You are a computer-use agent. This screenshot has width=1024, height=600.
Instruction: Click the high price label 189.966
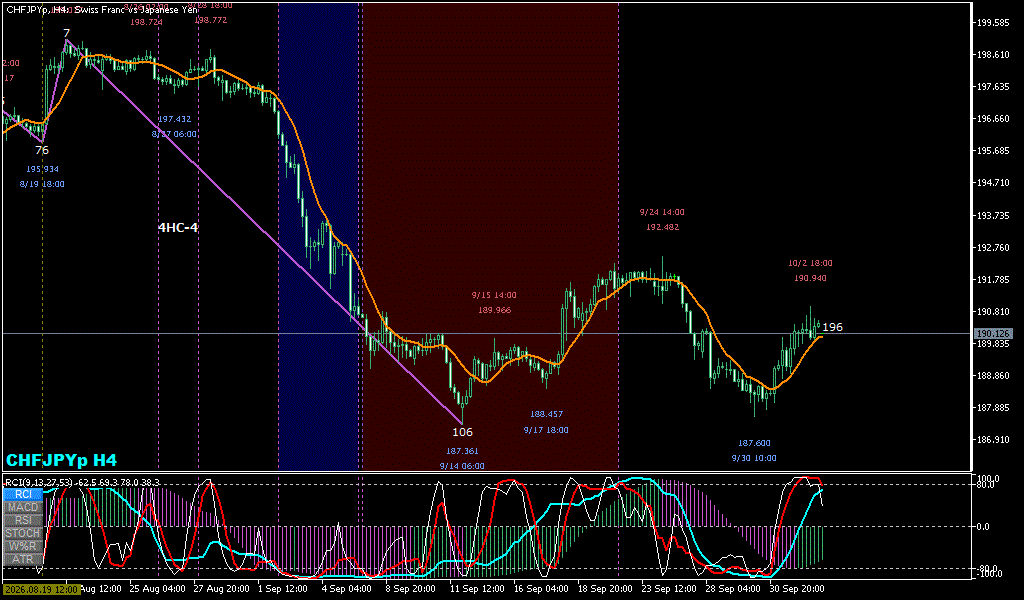click(494, 310)
